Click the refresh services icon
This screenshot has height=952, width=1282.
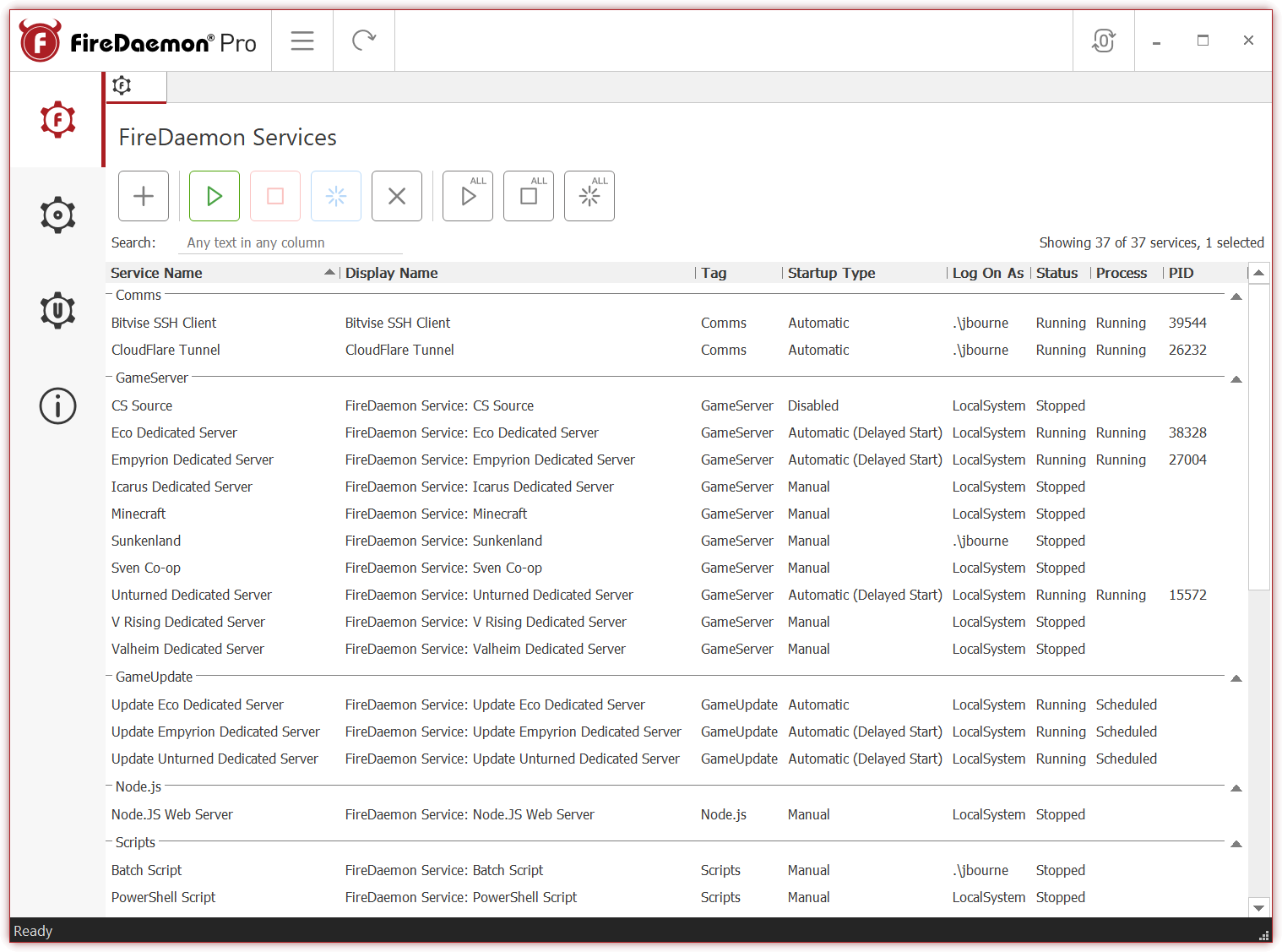tap(364, 41)
